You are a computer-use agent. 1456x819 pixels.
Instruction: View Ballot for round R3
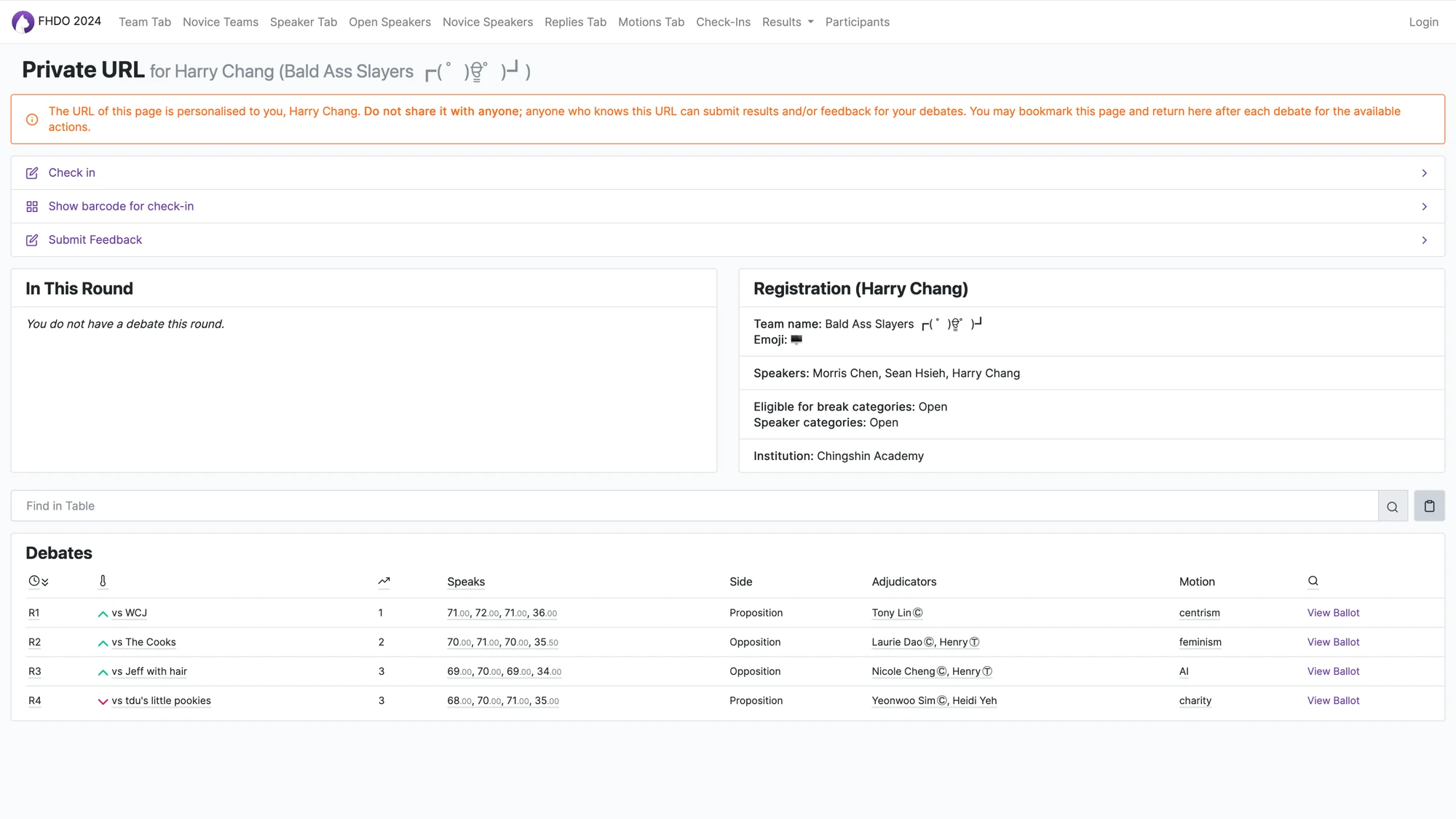click(x=1332, y=671)
